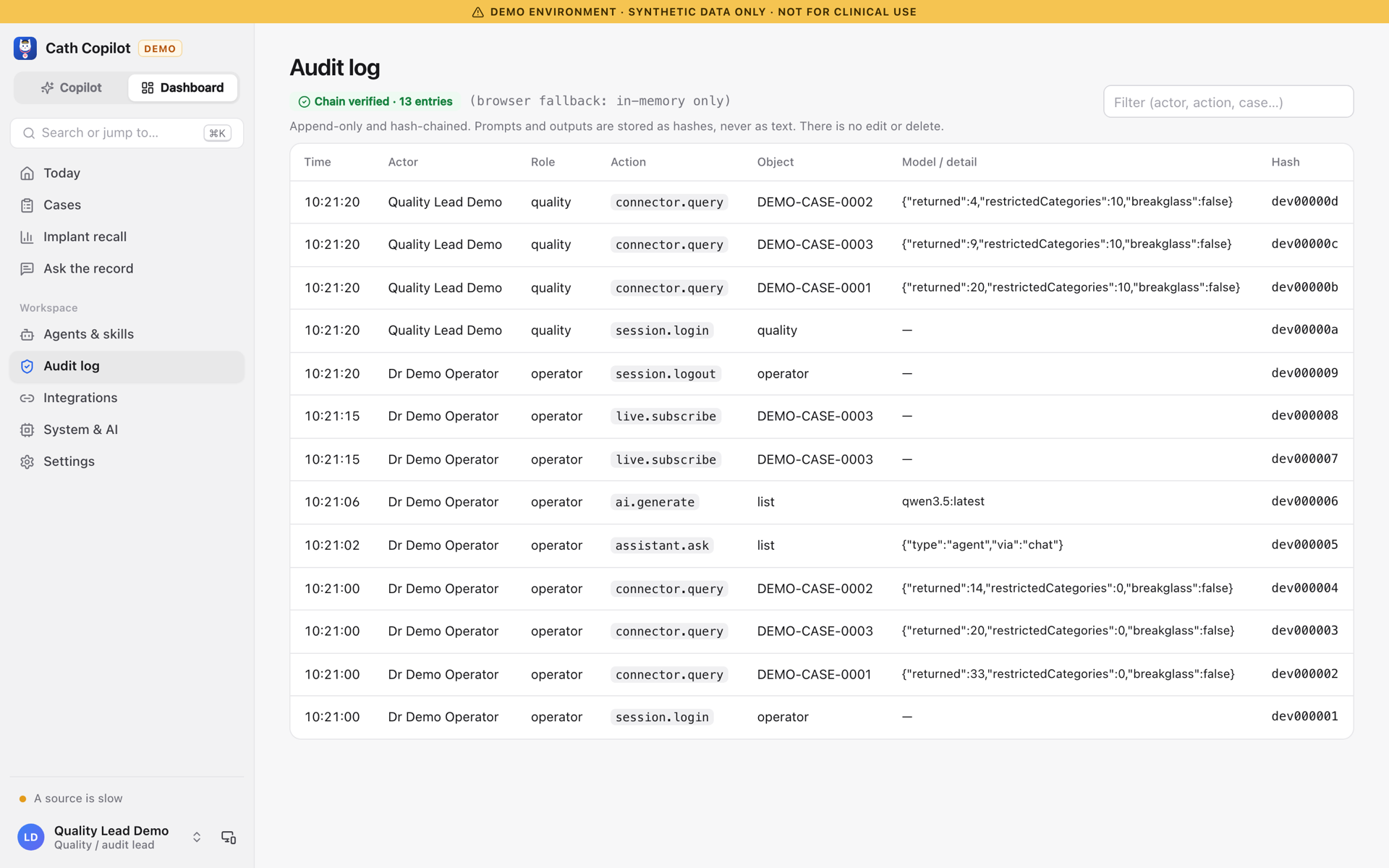This screenshot has height=868, width=1389.
Task: Click the Cath Copilot logo icon
Action: point(25,48)
